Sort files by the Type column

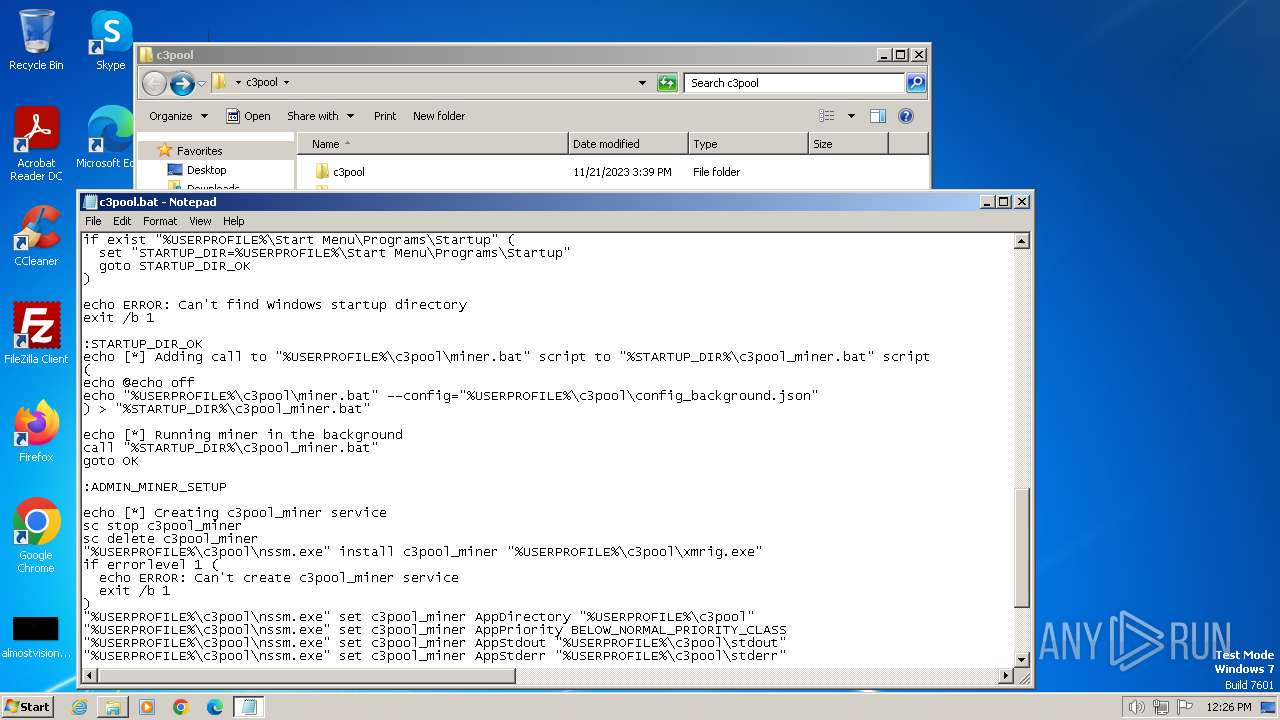pyautogui.click(x=748, y=144)
